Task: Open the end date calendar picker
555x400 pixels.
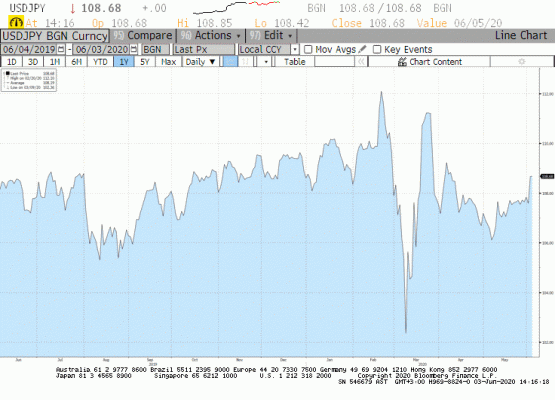Action: (x=134, y=49)
